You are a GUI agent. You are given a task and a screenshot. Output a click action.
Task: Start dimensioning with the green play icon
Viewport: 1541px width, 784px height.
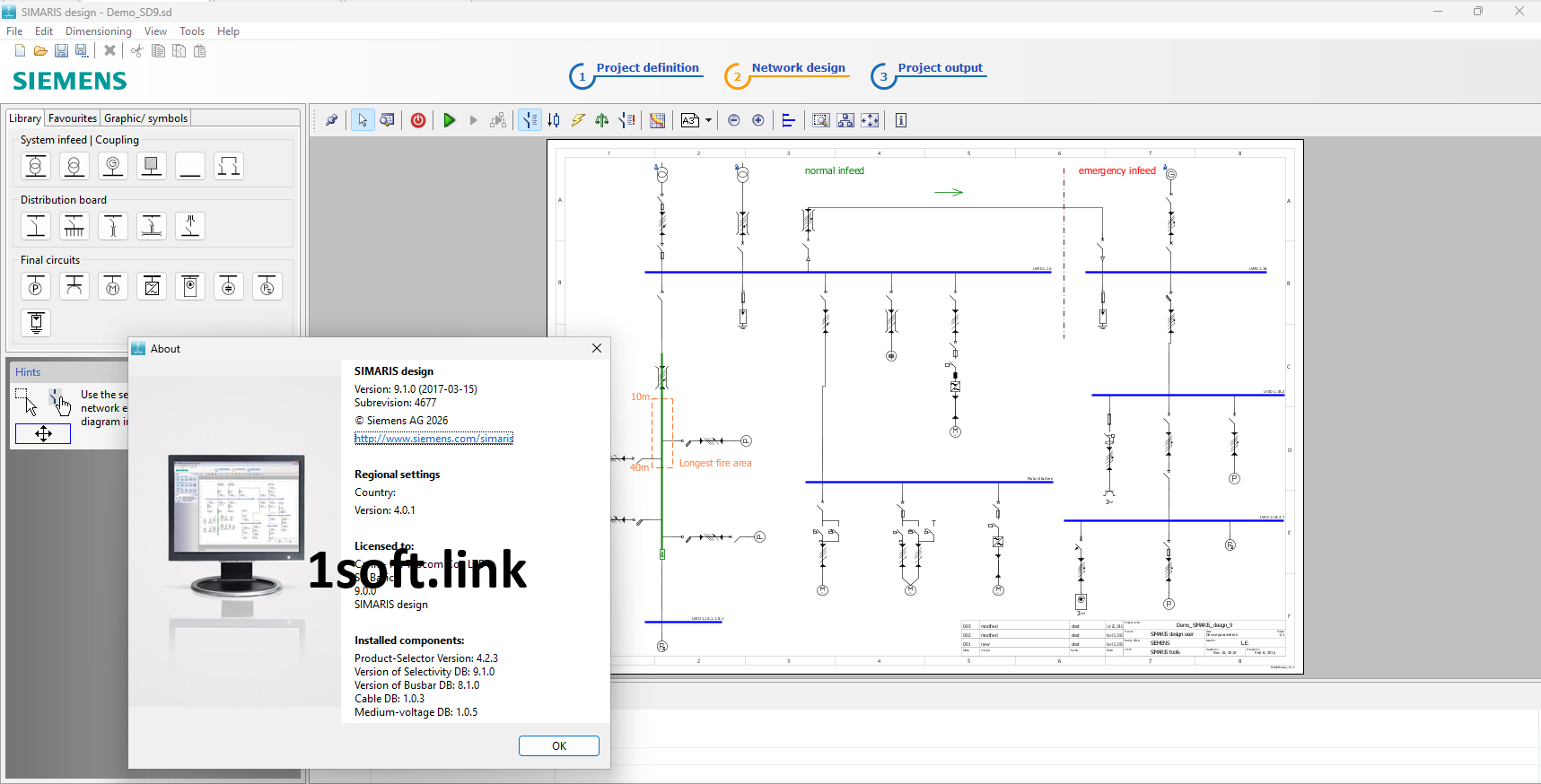(x=450, y=120)
